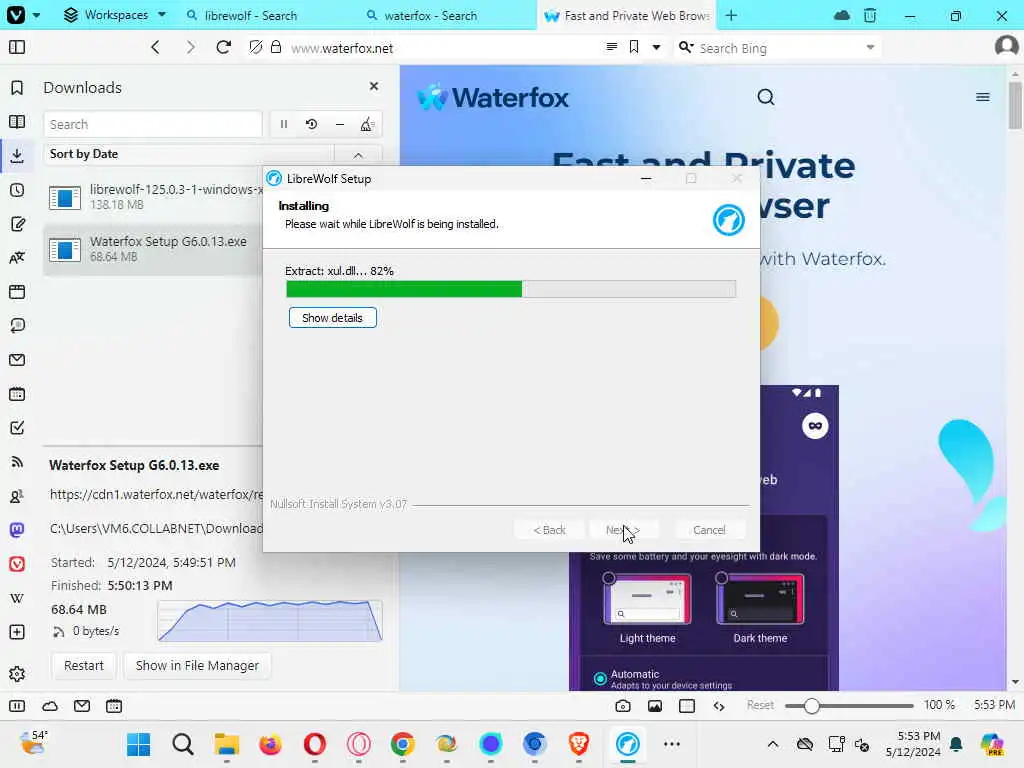Open the Vivaldi main menu logo
This screenshot has height=768, width=1024.
click(x=16, y=14)
